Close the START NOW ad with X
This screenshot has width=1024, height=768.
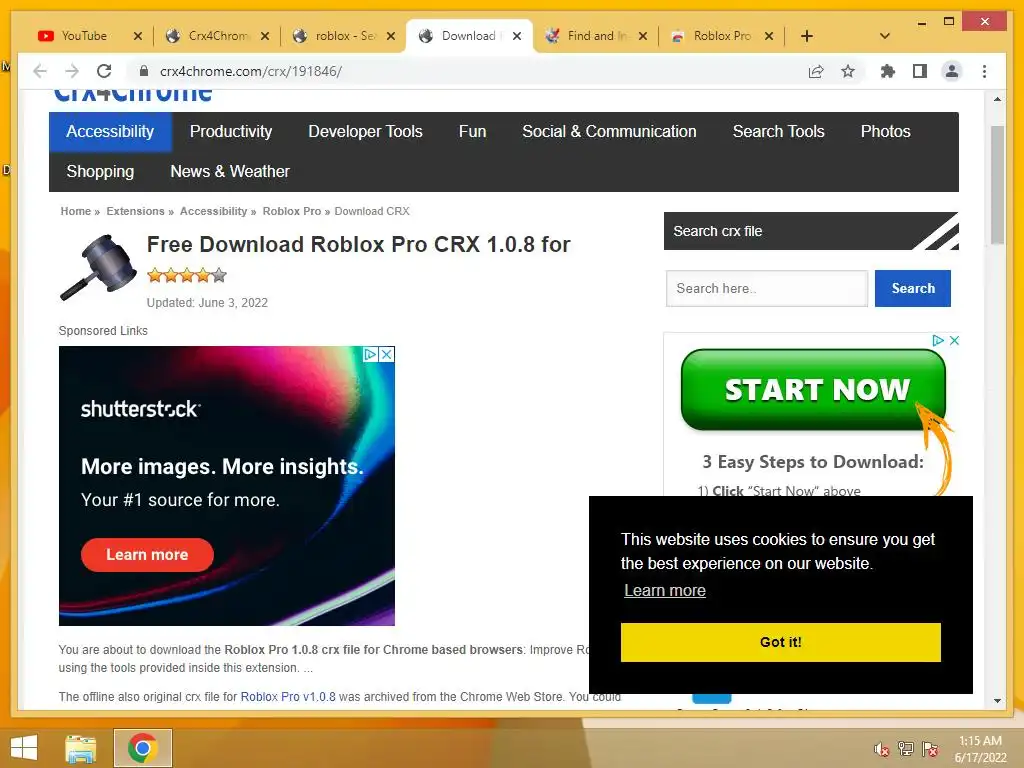(x=954, y=340)
